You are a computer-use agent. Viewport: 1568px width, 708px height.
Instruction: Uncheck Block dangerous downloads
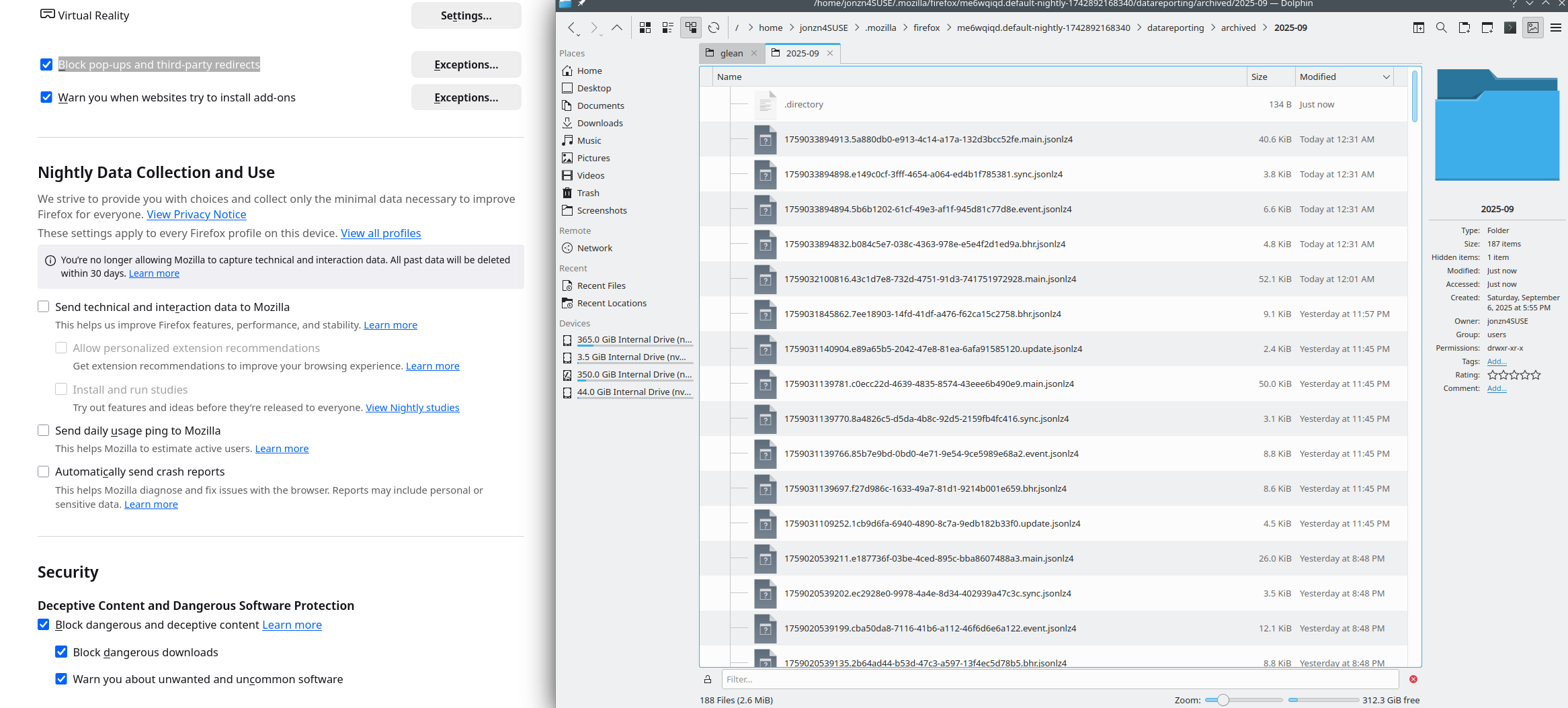61,652
